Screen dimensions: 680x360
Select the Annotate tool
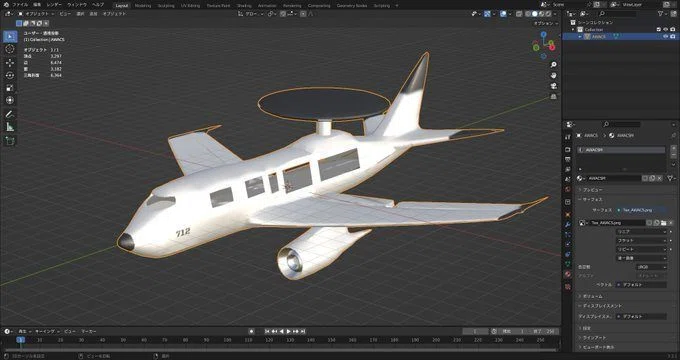(10, 115)
